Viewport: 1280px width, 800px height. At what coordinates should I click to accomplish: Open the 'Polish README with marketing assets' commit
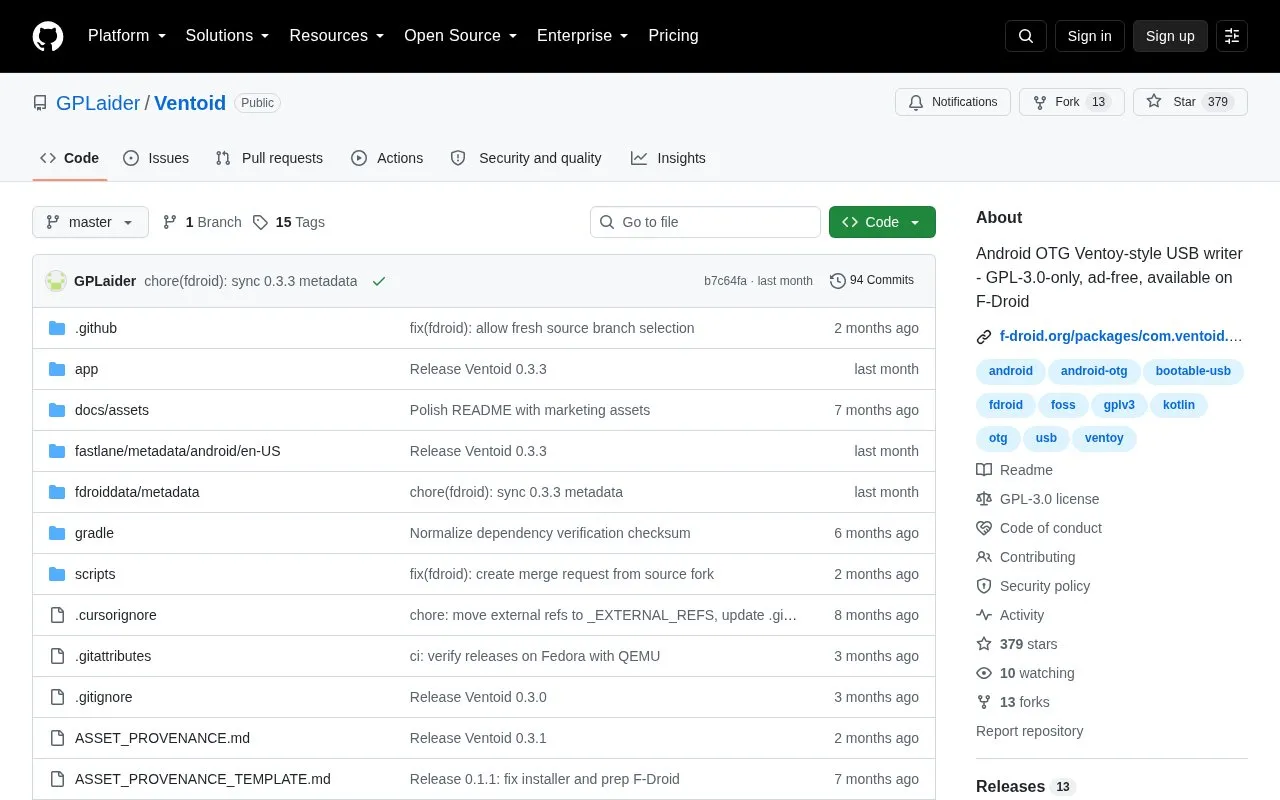[530, 410]
